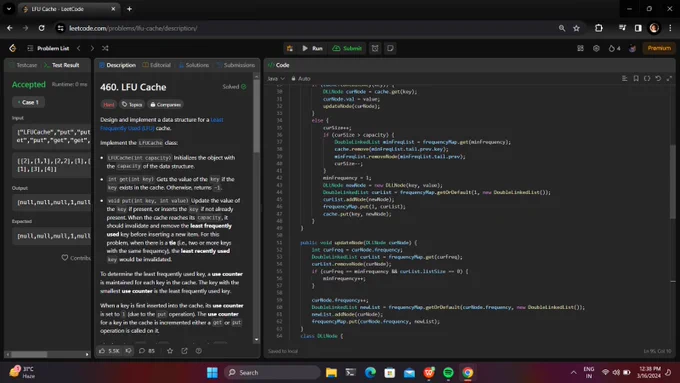Screen dimensions: 680x383
Task: Star the problem as favorite
Action: point(170,350)
